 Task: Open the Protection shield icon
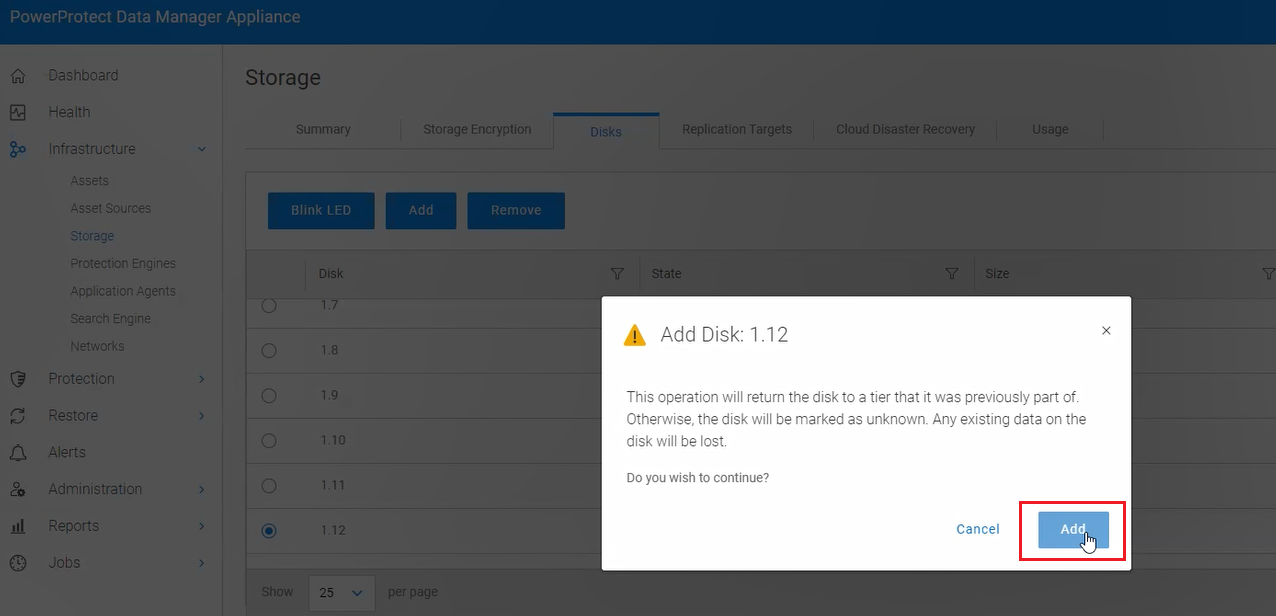(20, 379)
